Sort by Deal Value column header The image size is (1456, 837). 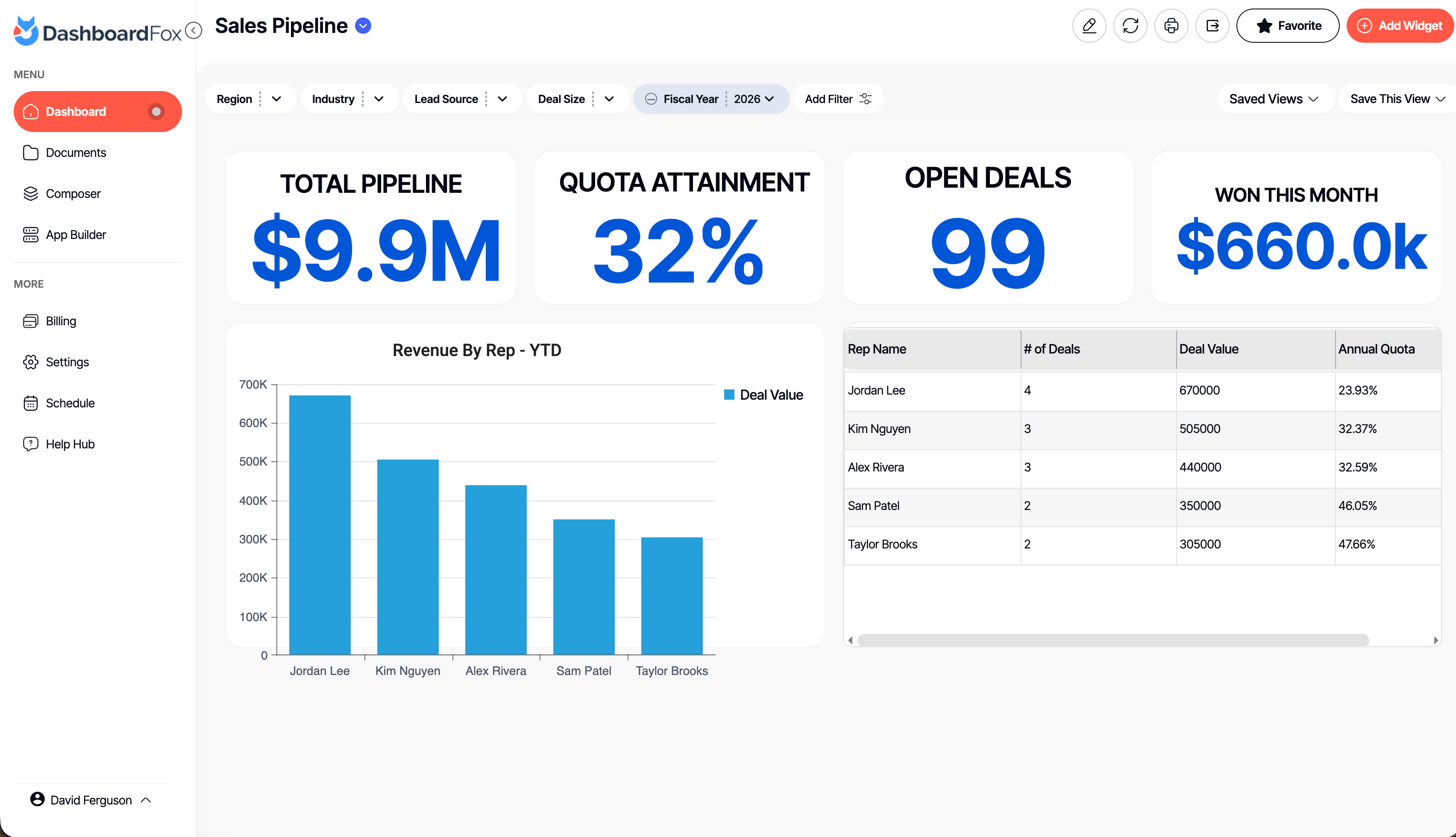point(1256,349)
